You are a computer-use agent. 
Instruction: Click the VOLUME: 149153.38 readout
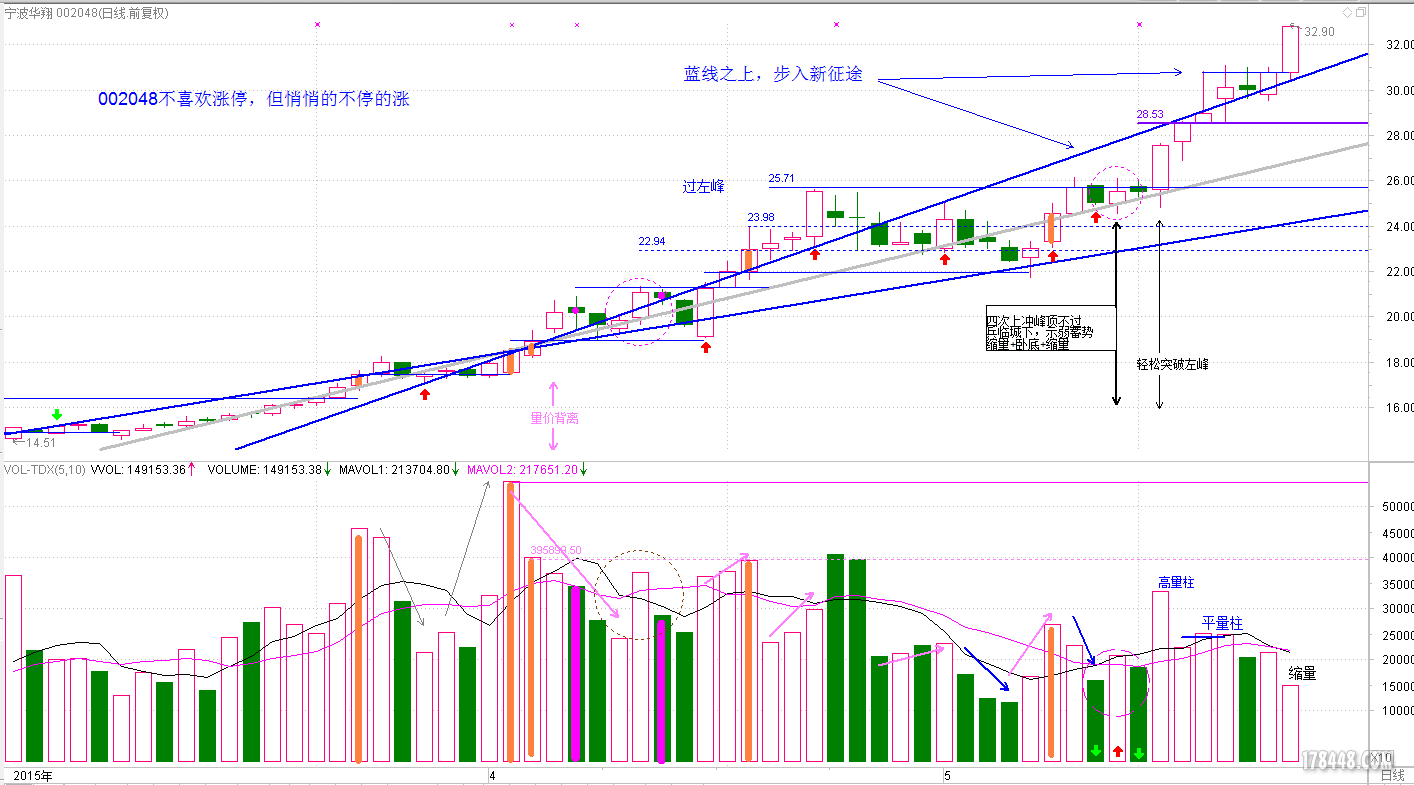[265, 469]
